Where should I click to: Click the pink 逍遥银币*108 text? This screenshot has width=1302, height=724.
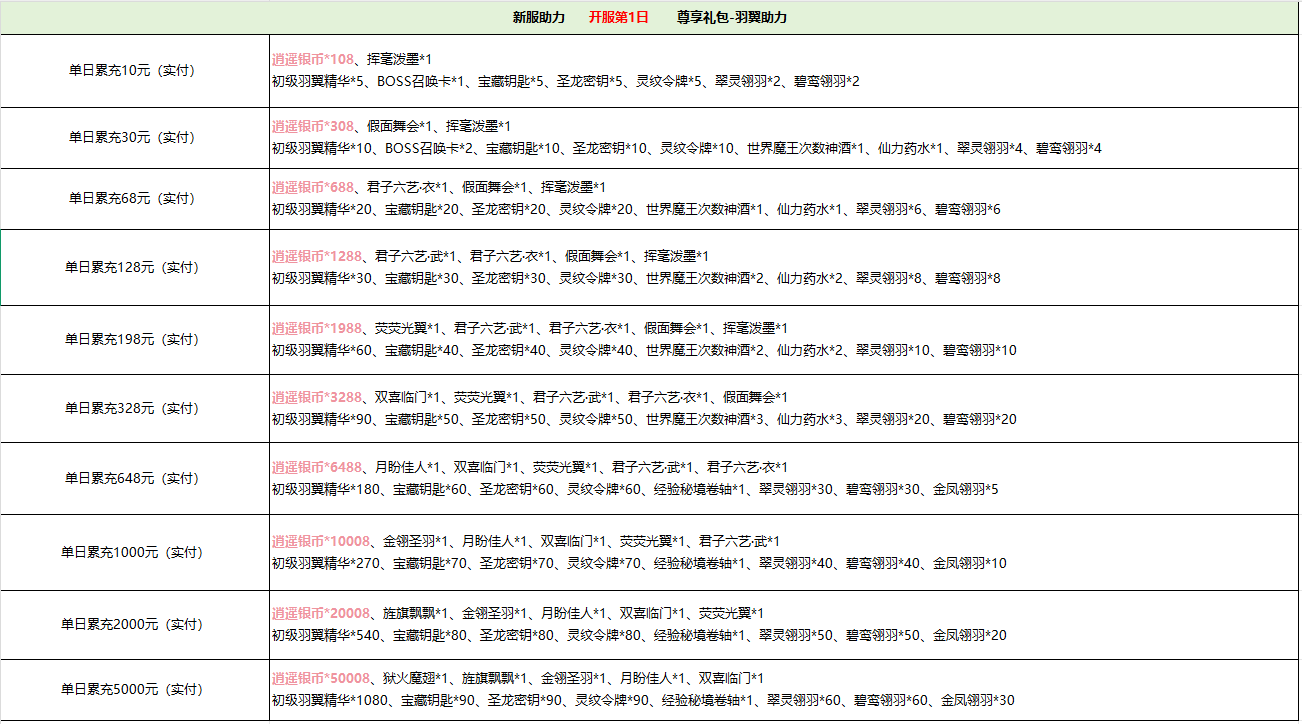click(x=313, y=60)
